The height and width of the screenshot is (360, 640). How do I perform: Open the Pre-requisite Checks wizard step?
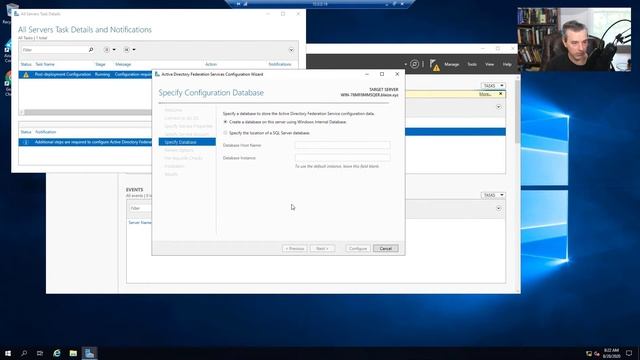click(183, 158)
